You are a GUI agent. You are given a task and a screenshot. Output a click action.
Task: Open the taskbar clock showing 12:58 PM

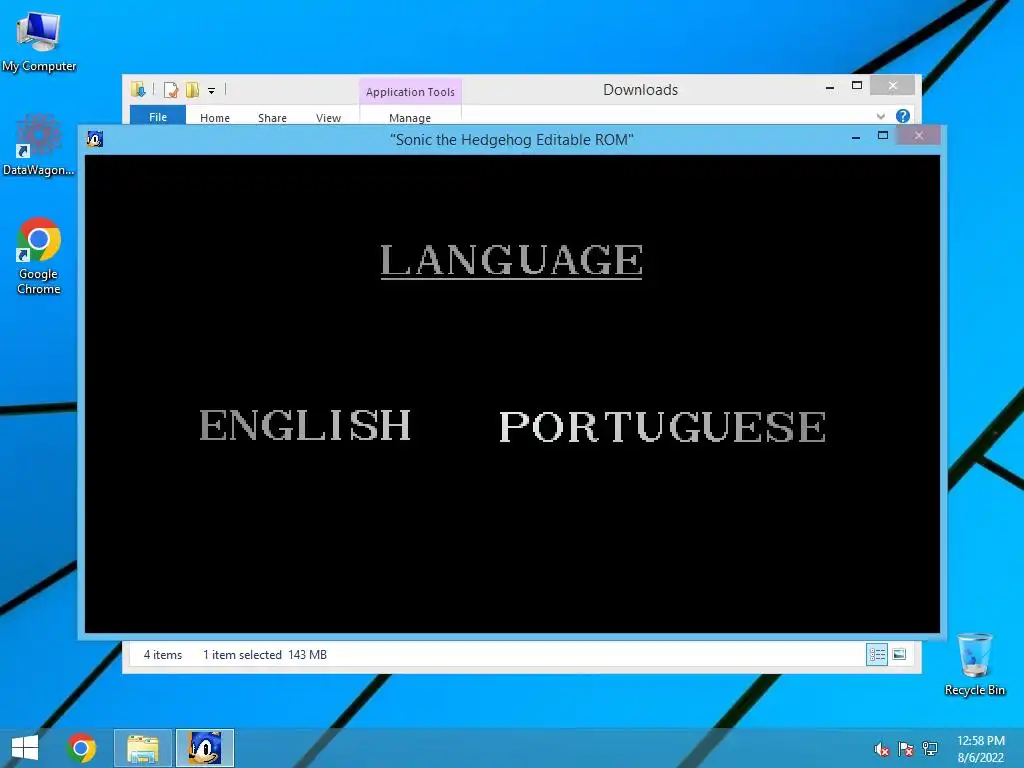point(980,749)
